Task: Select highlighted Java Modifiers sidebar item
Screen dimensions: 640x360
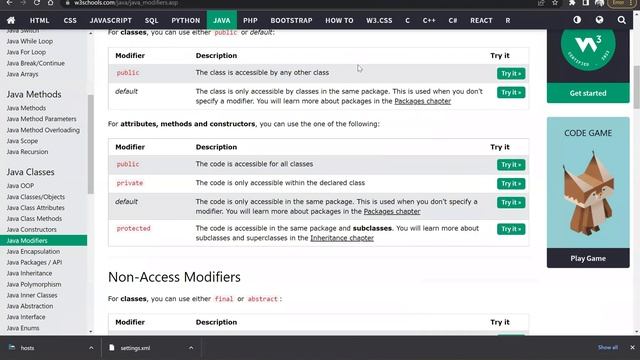Action: click(x=43, y=241)
